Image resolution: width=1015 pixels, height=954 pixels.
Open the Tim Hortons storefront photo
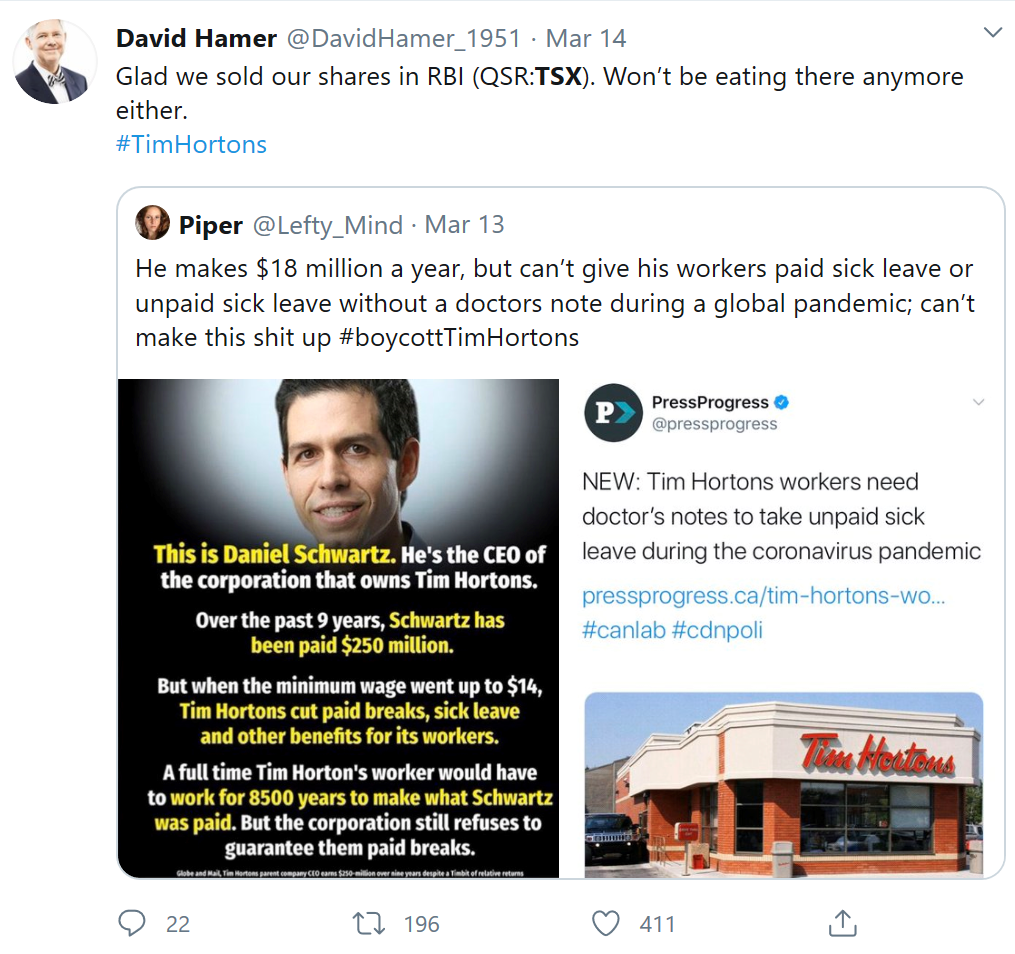point(783,783)
